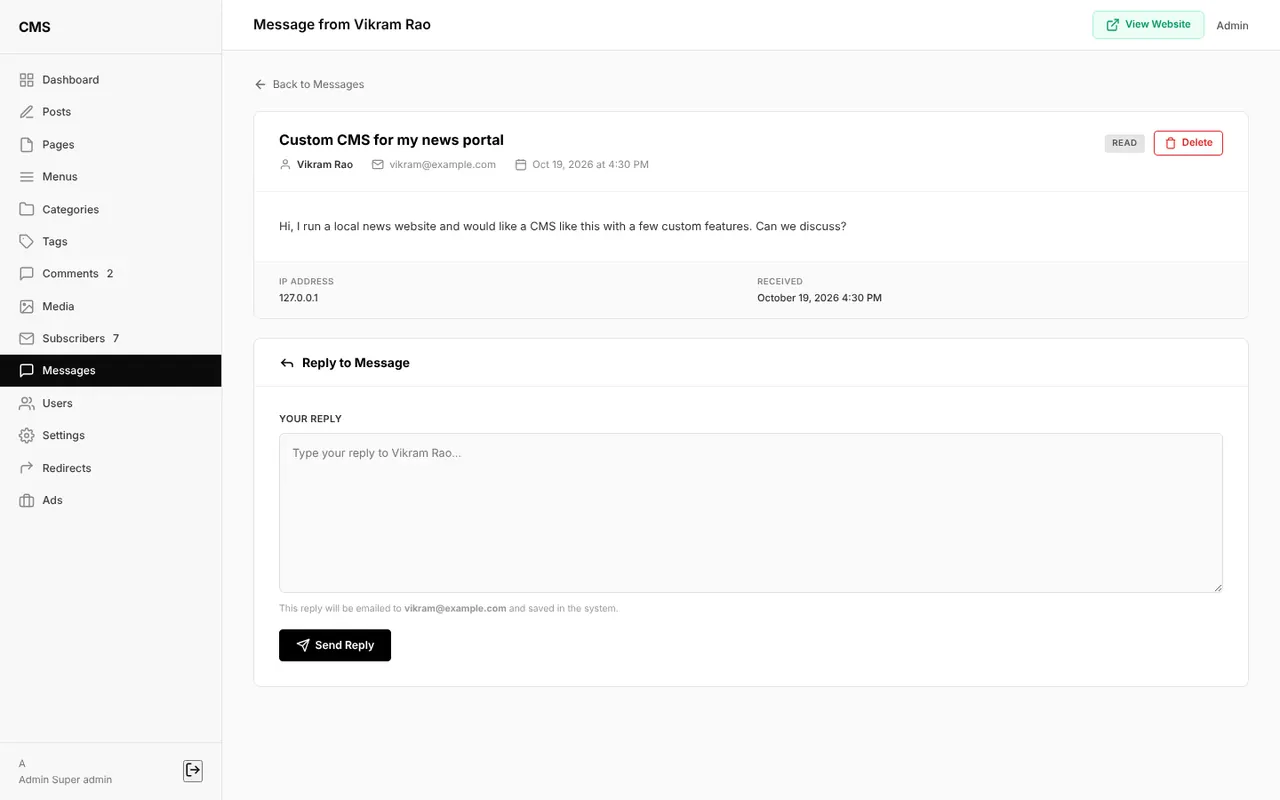The width and height of the screenshot is (1280, 800).
Task: Click the Categories folder icon
Action: point(27,210)
